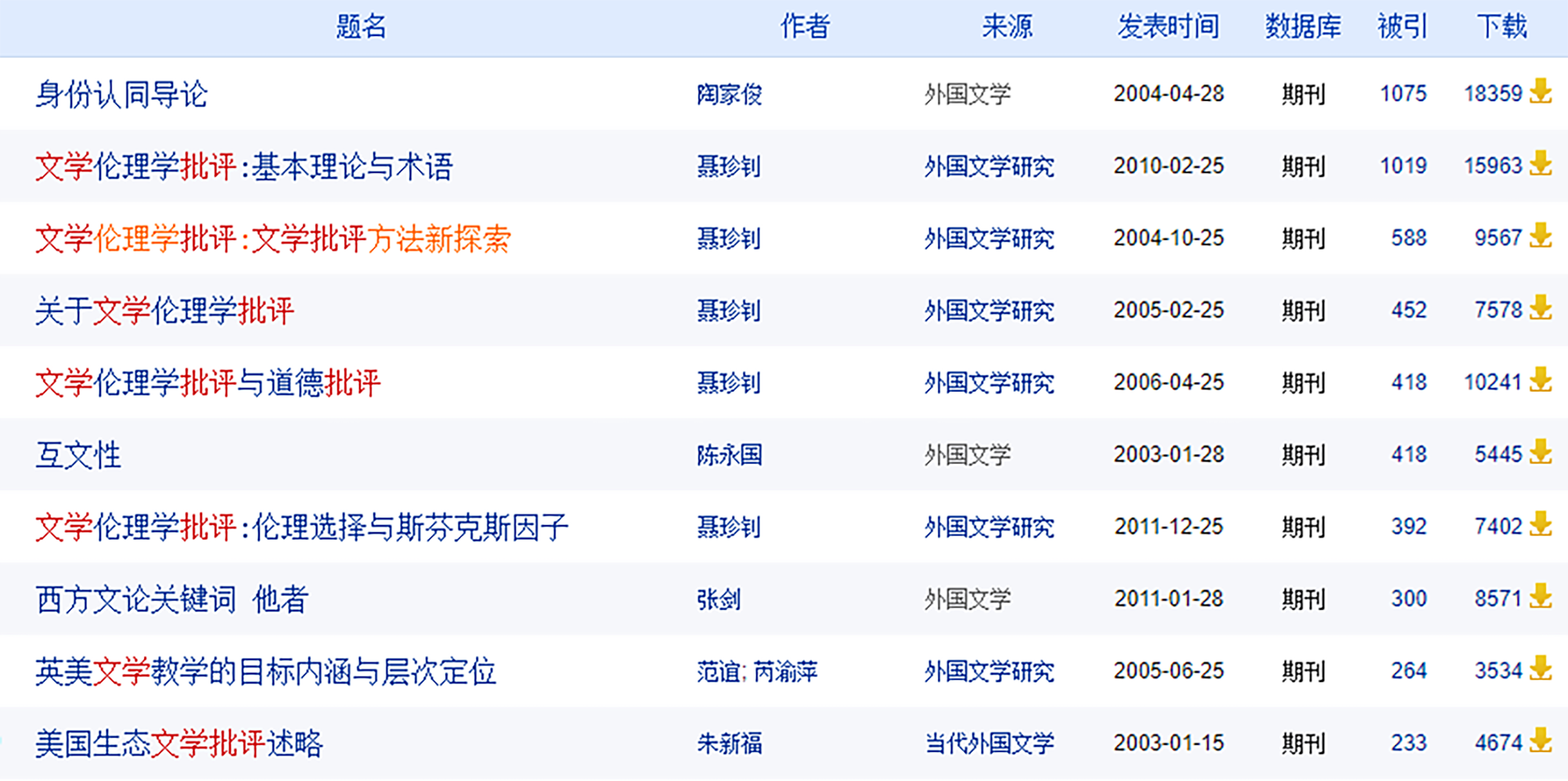Open citation count 588
Image resolution: width=1568 pixels, height=781 pixels.
[1409, 238]
